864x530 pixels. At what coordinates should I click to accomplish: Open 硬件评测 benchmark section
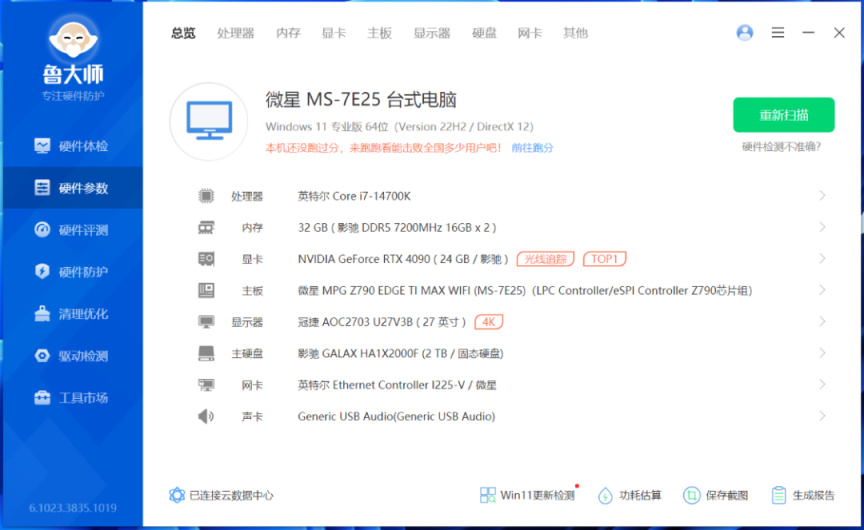[x=72, y=230]
